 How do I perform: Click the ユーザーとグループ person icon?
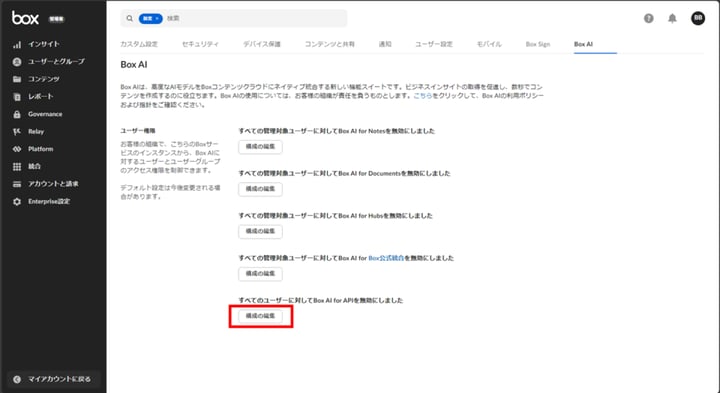point(17,62)
